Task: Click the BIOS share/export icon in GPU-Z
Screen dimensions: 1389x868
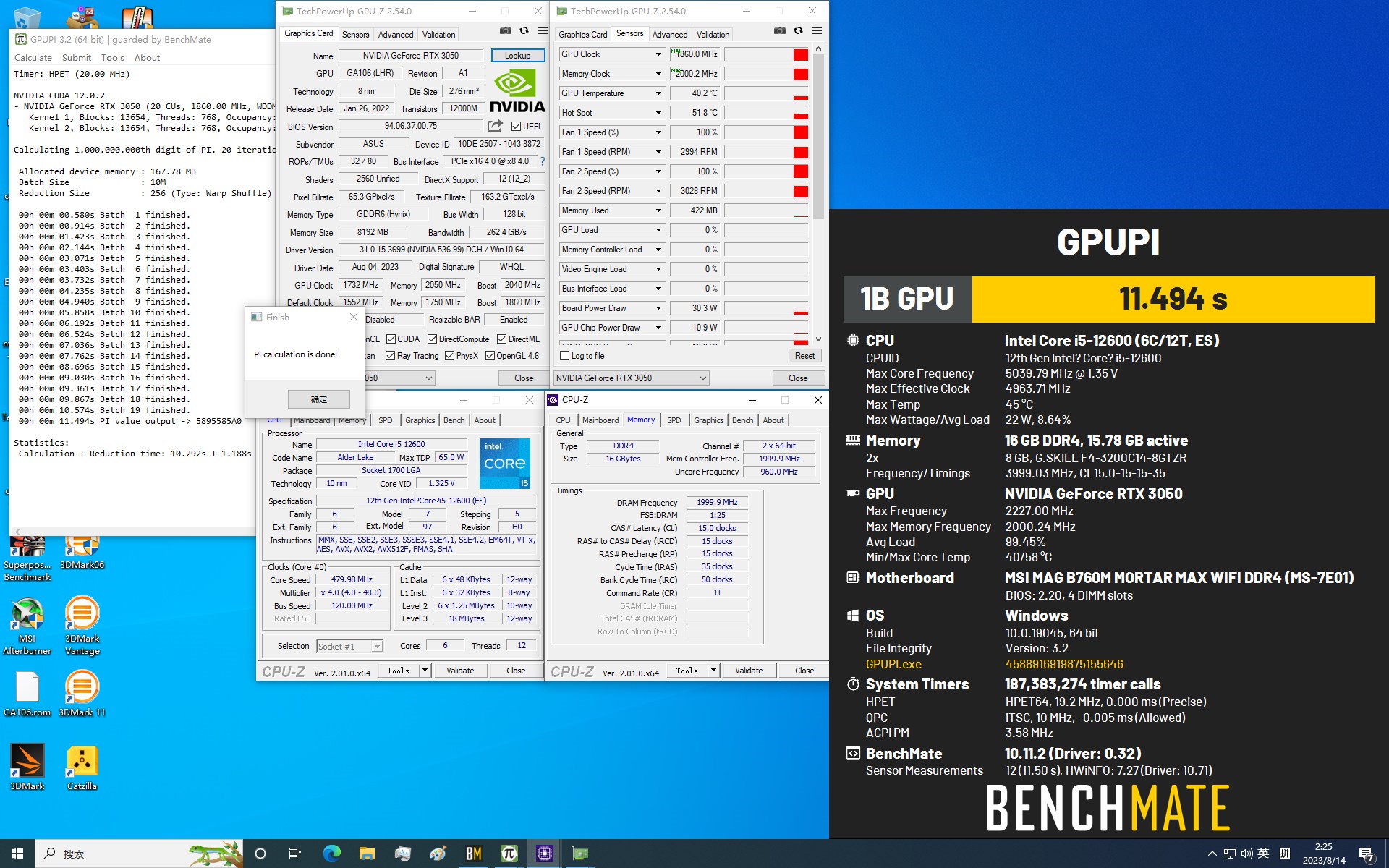Action: (x=495, y=126)
